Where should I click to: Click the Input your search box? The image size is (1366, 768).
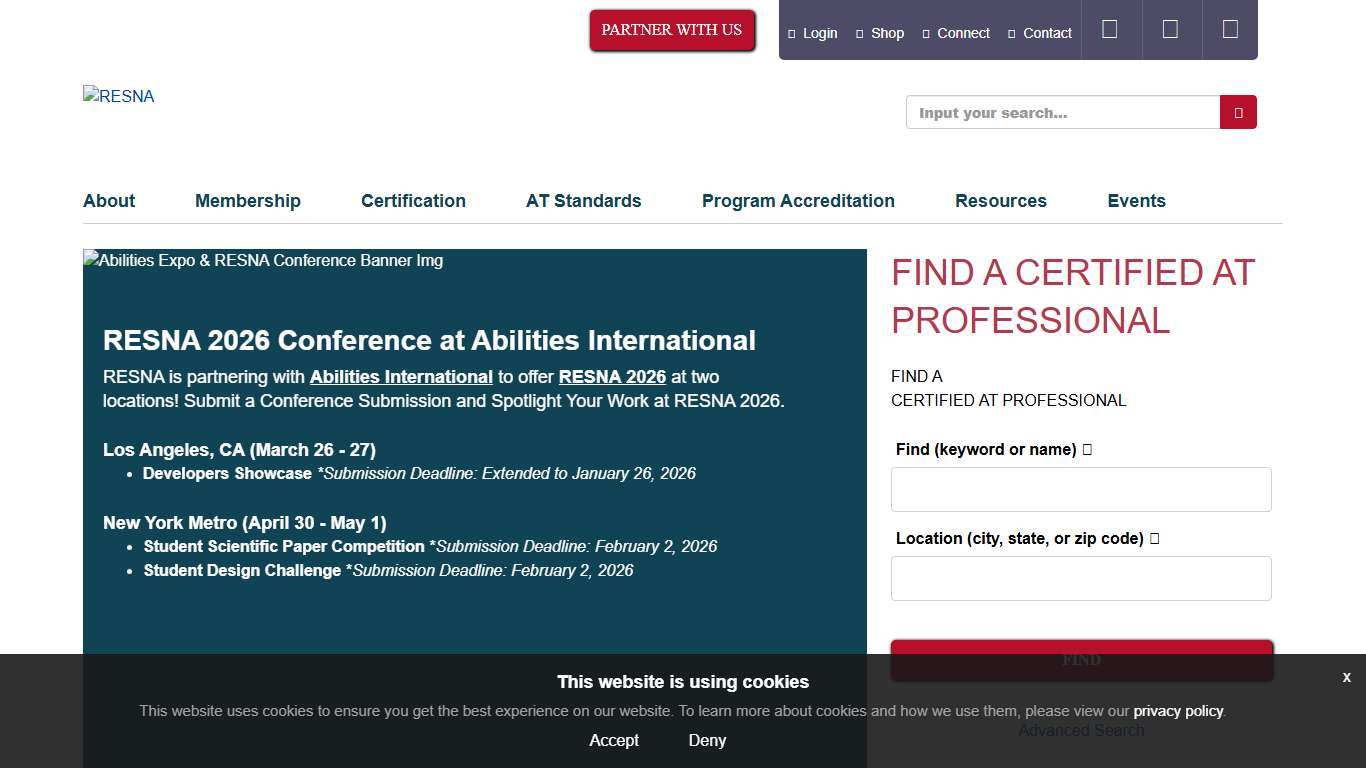(1062, 113)
